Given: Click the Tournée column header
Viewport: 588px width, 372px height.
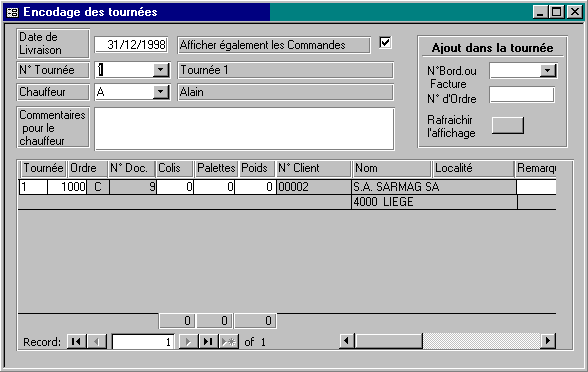Looking at the screenshot, I should coord(43,168).
